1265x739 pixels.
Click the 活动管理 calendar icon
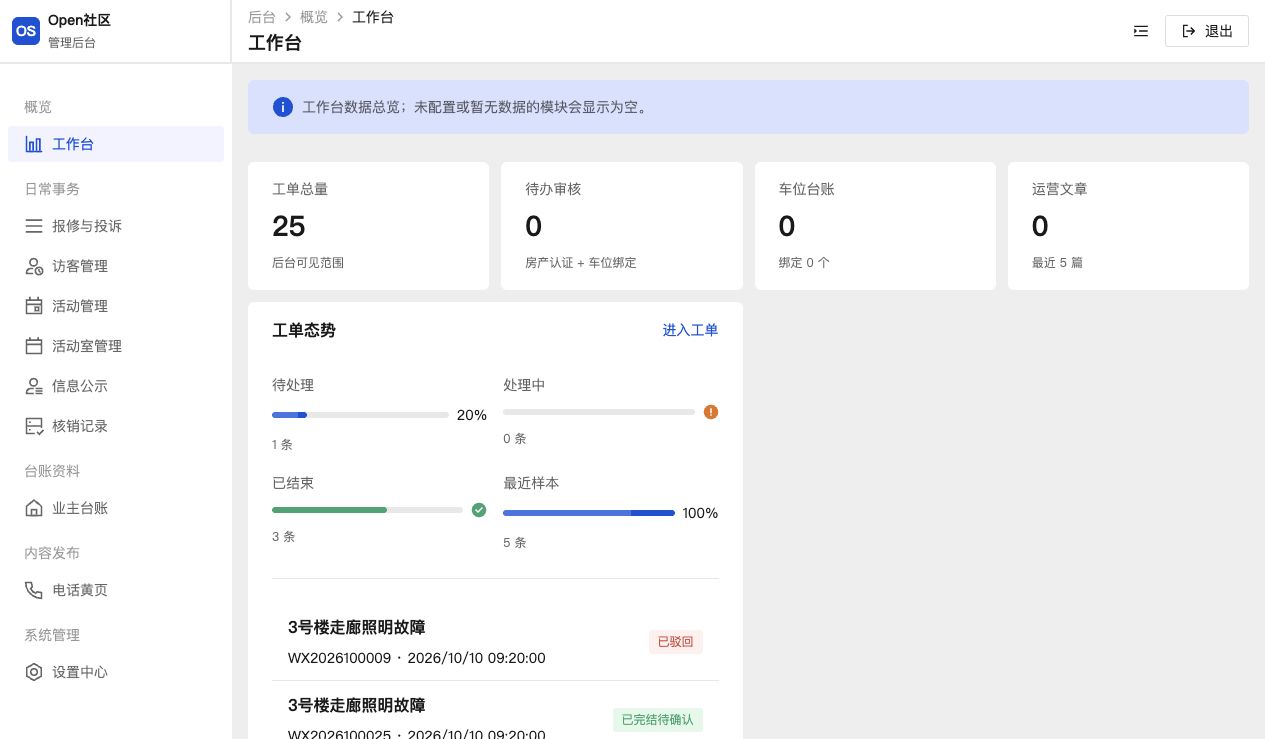point(34,306)
